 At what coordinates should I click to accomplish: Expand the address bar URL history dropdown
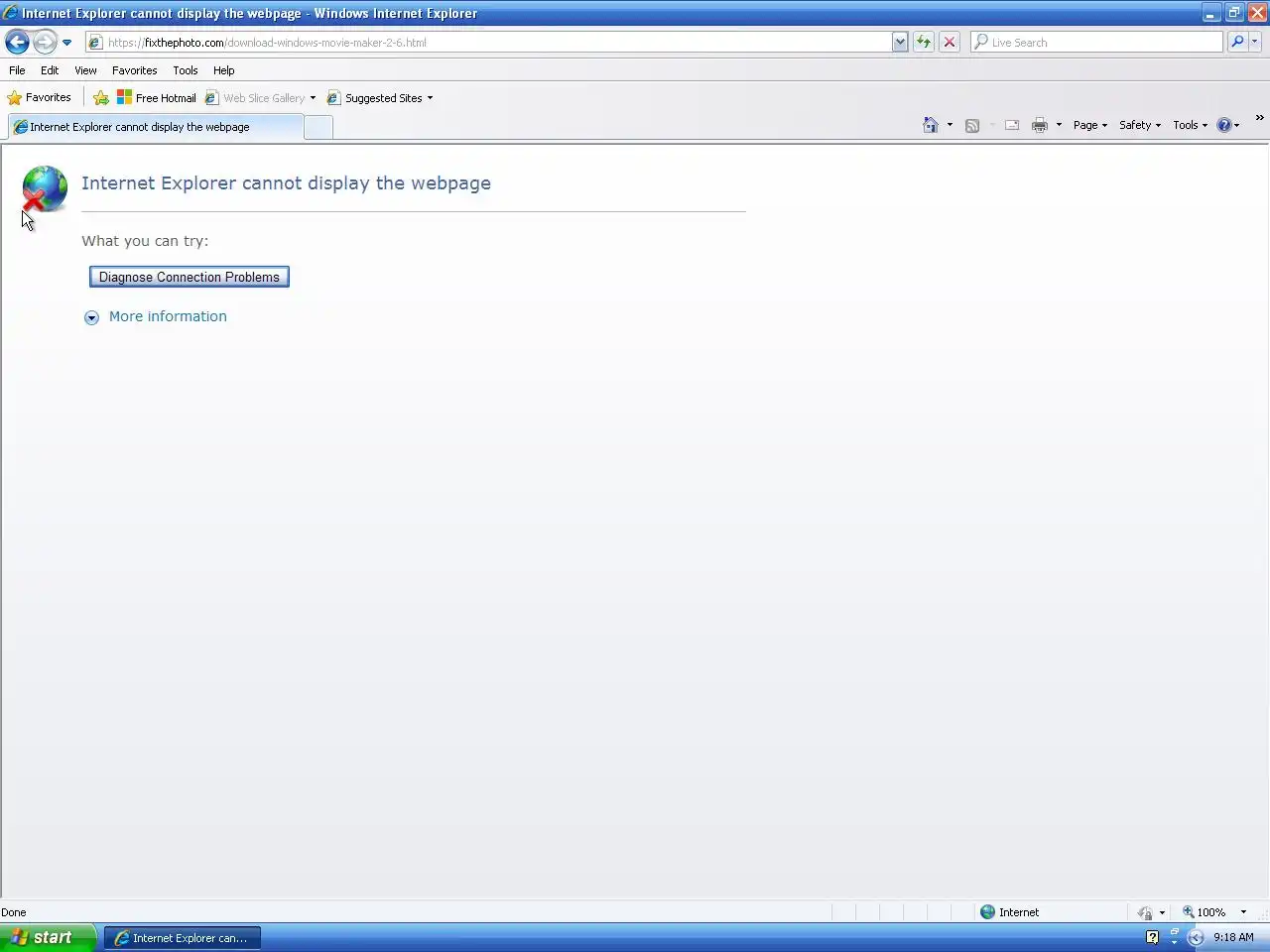900,42
